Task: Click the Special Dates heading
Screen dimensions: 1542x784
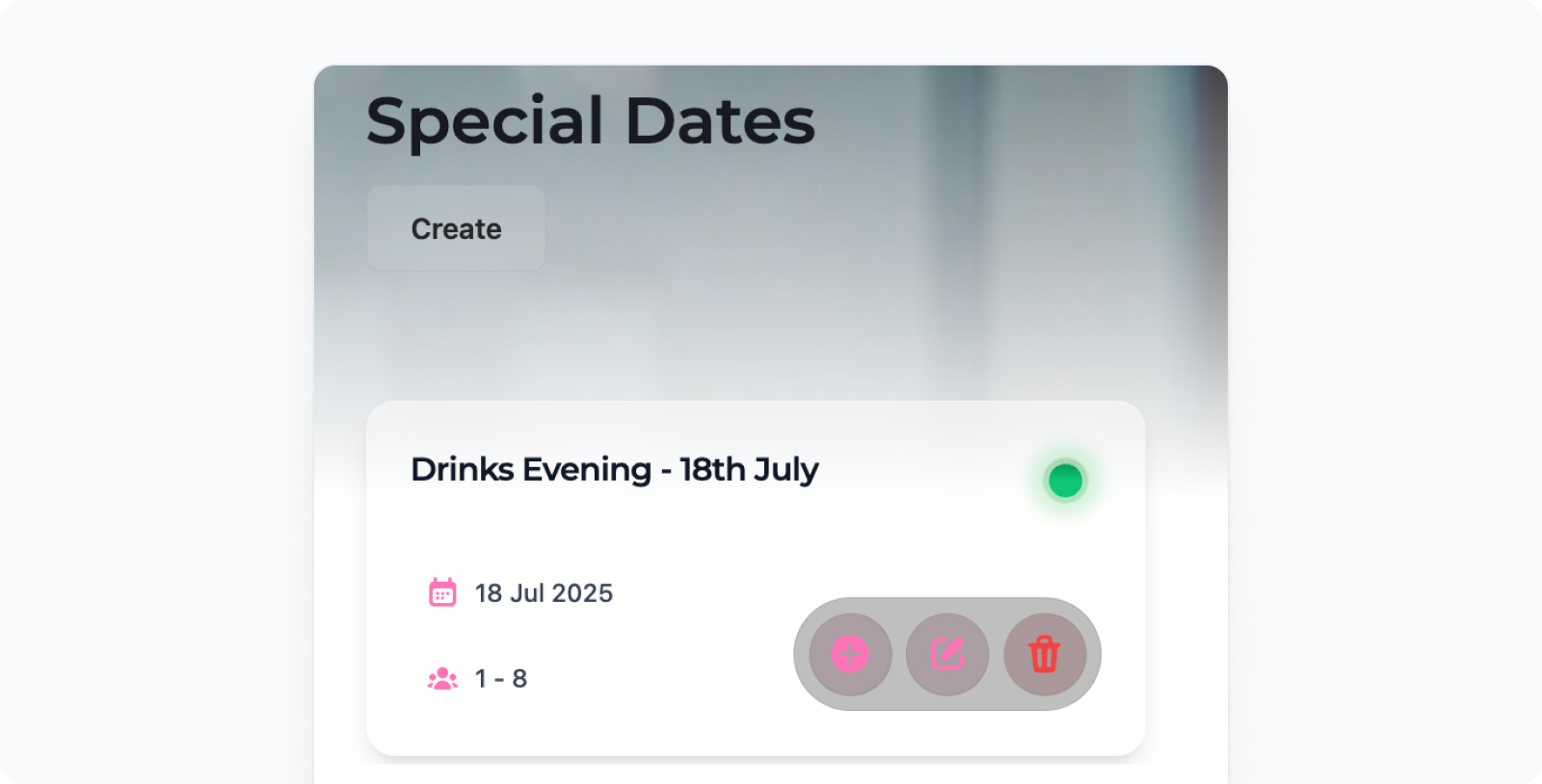Action: point(591,121)
